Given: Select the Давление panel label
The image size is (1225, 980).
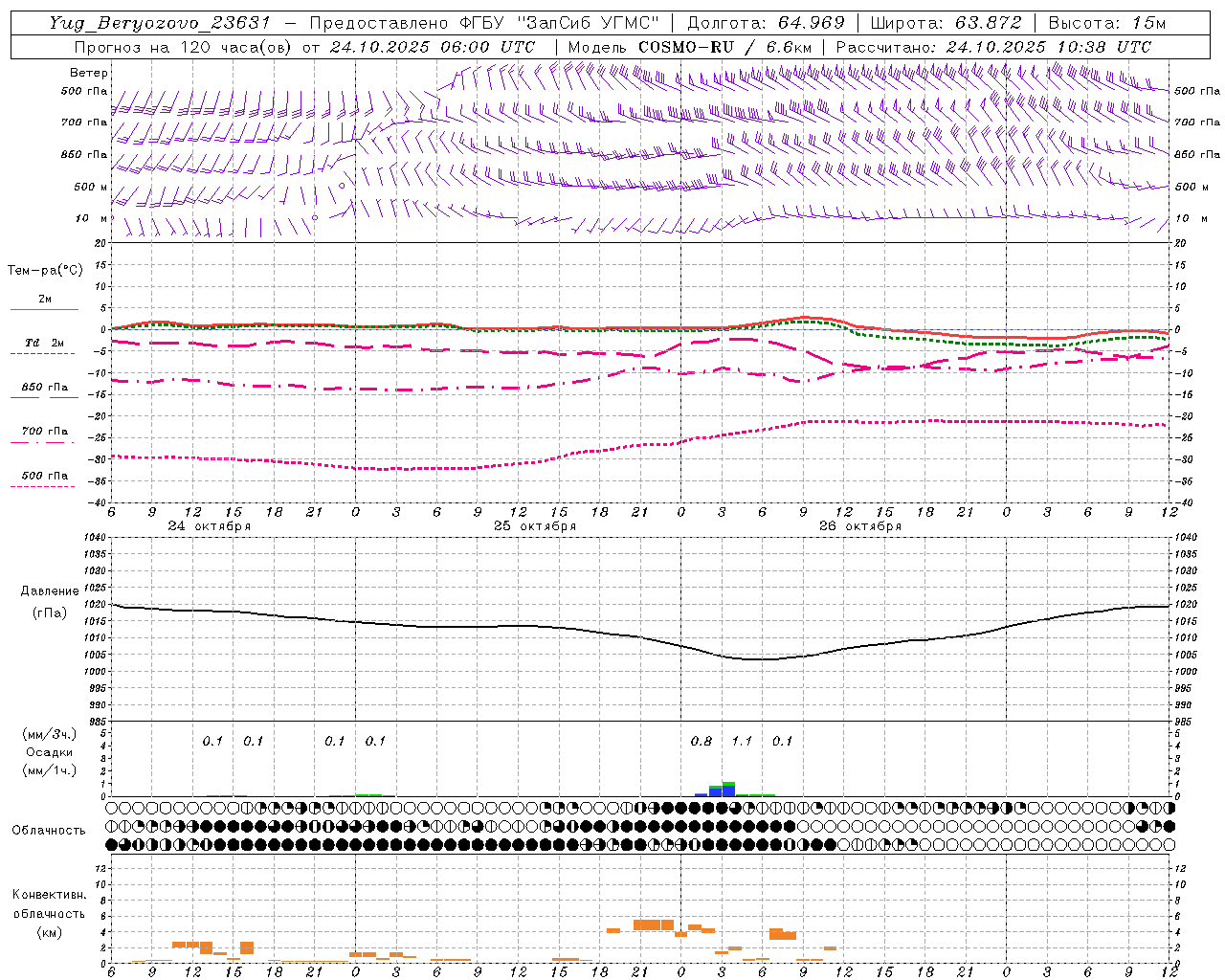Looking at the screenshot, I should pos(50,591).
